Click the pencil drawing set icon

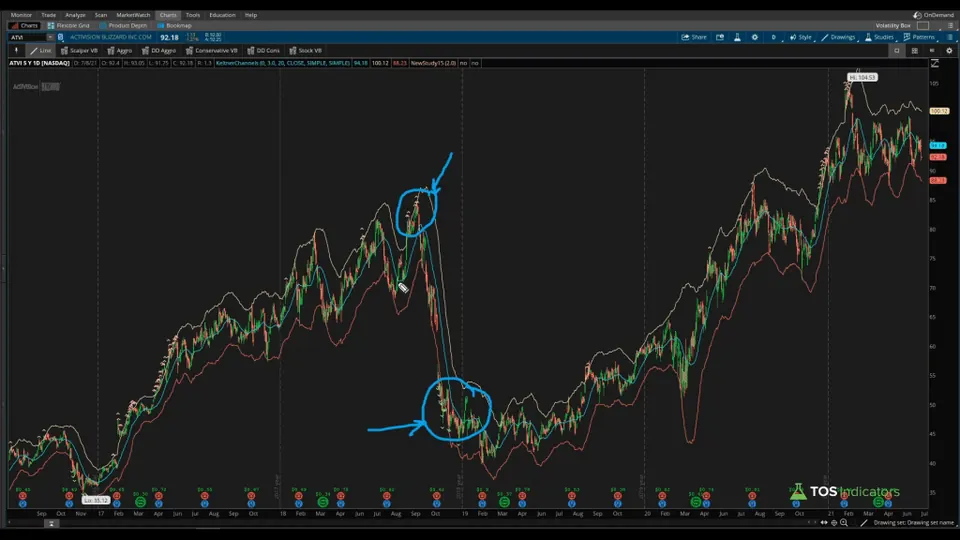coord(864,523)
